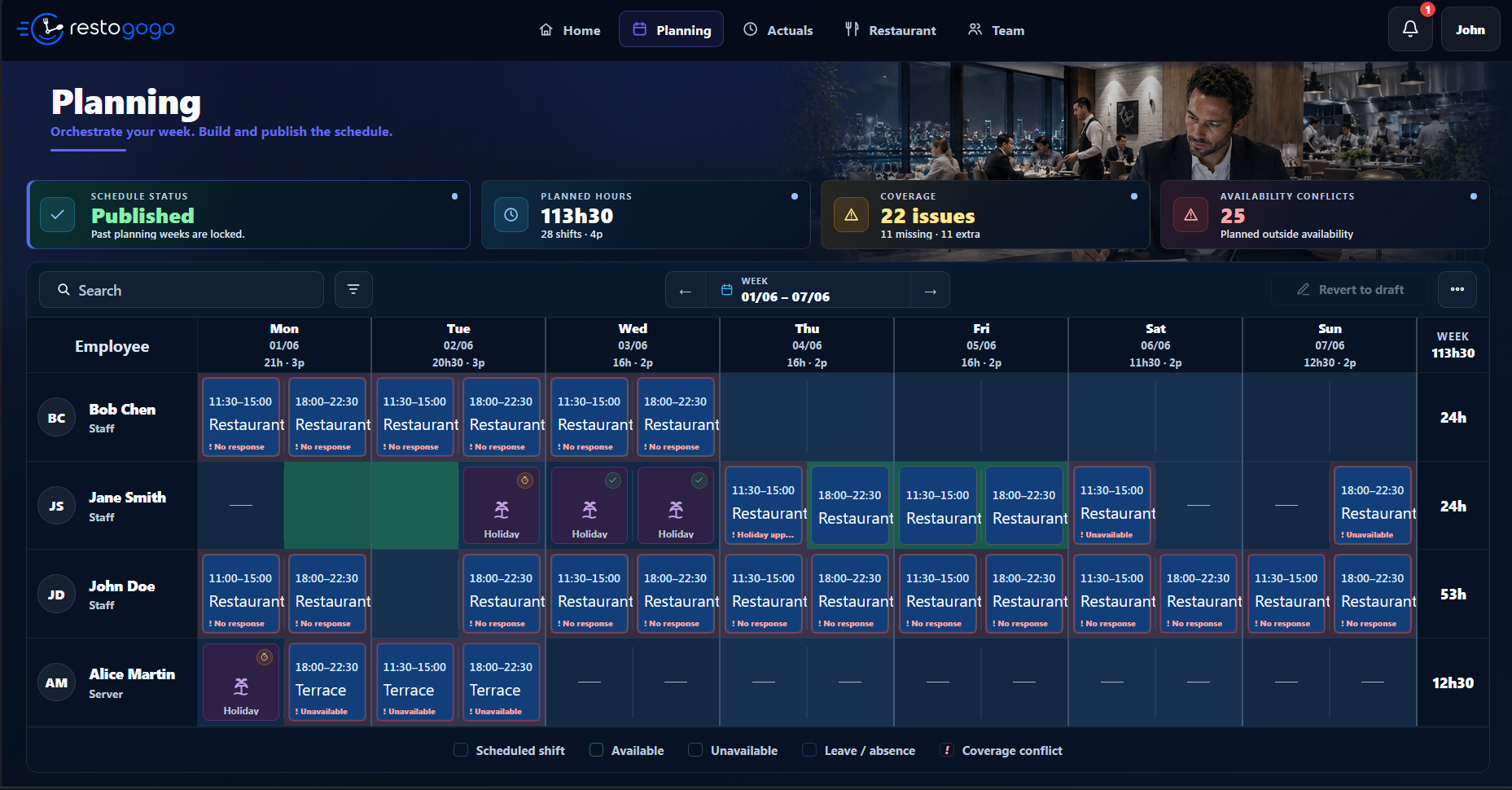1512x790 pixels.
Task: Expand the Coverage issues card
Action: point(985,215)
